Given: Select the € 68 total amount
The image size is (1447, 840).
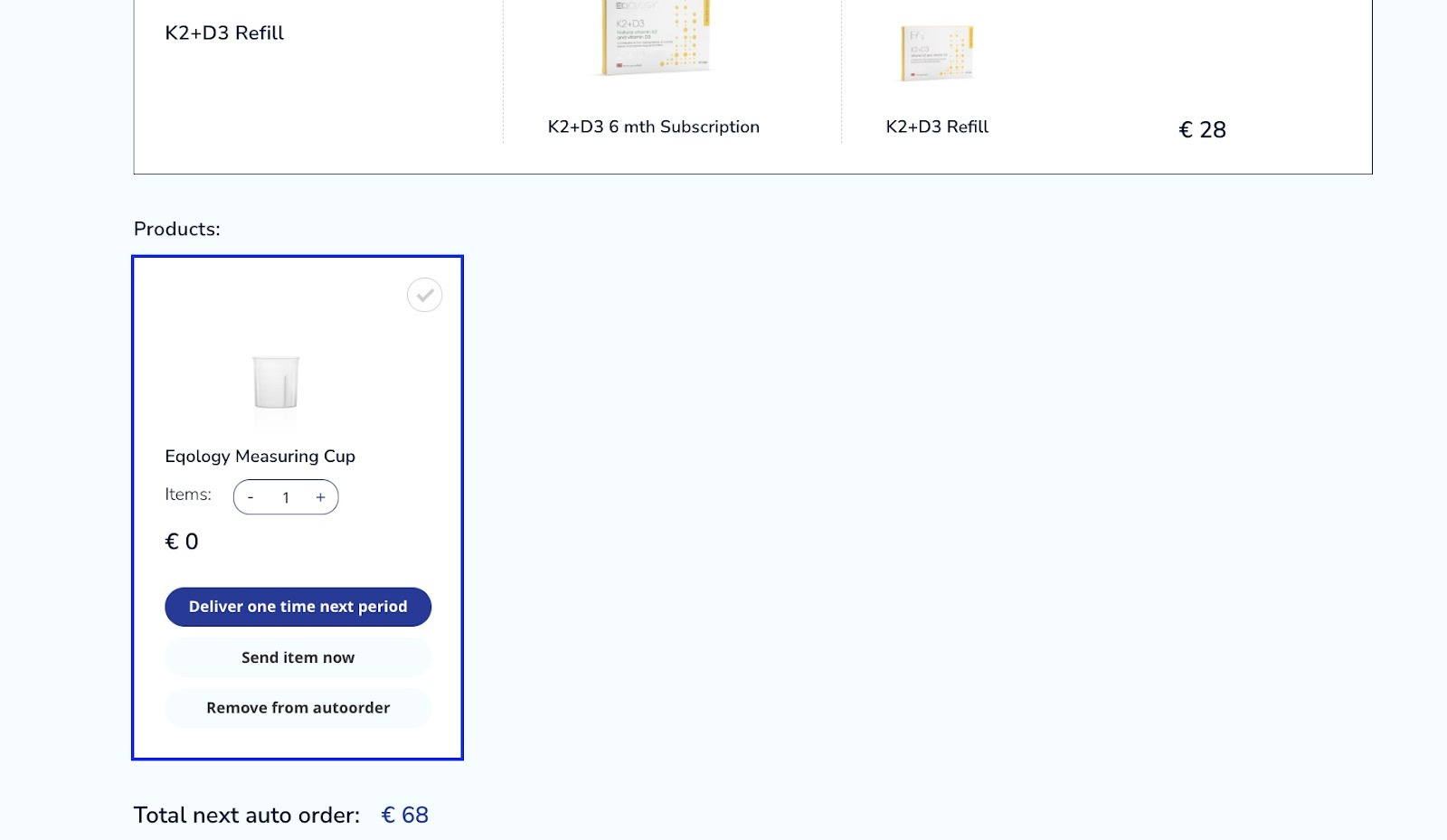Looking at the screenshot, I should [x=405, y=815].
